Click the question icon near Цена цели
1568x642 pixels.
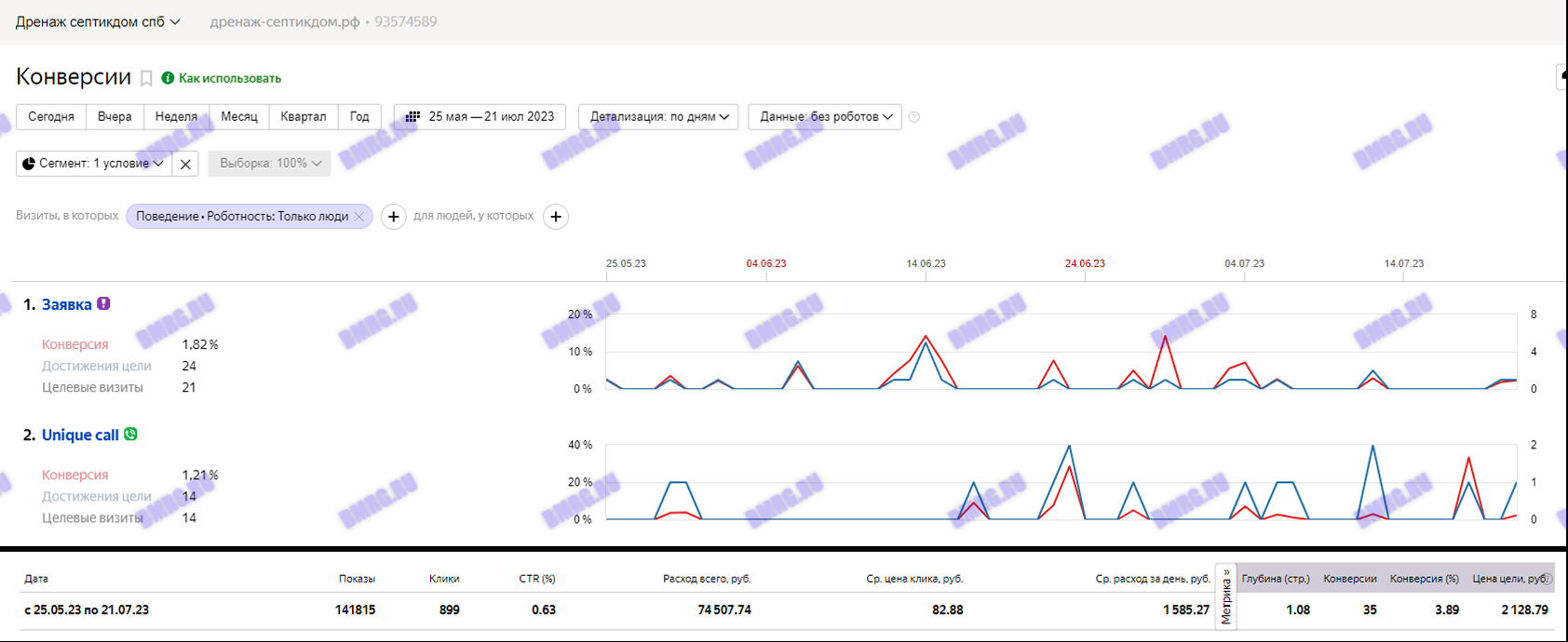click(x=1547, y=579)
